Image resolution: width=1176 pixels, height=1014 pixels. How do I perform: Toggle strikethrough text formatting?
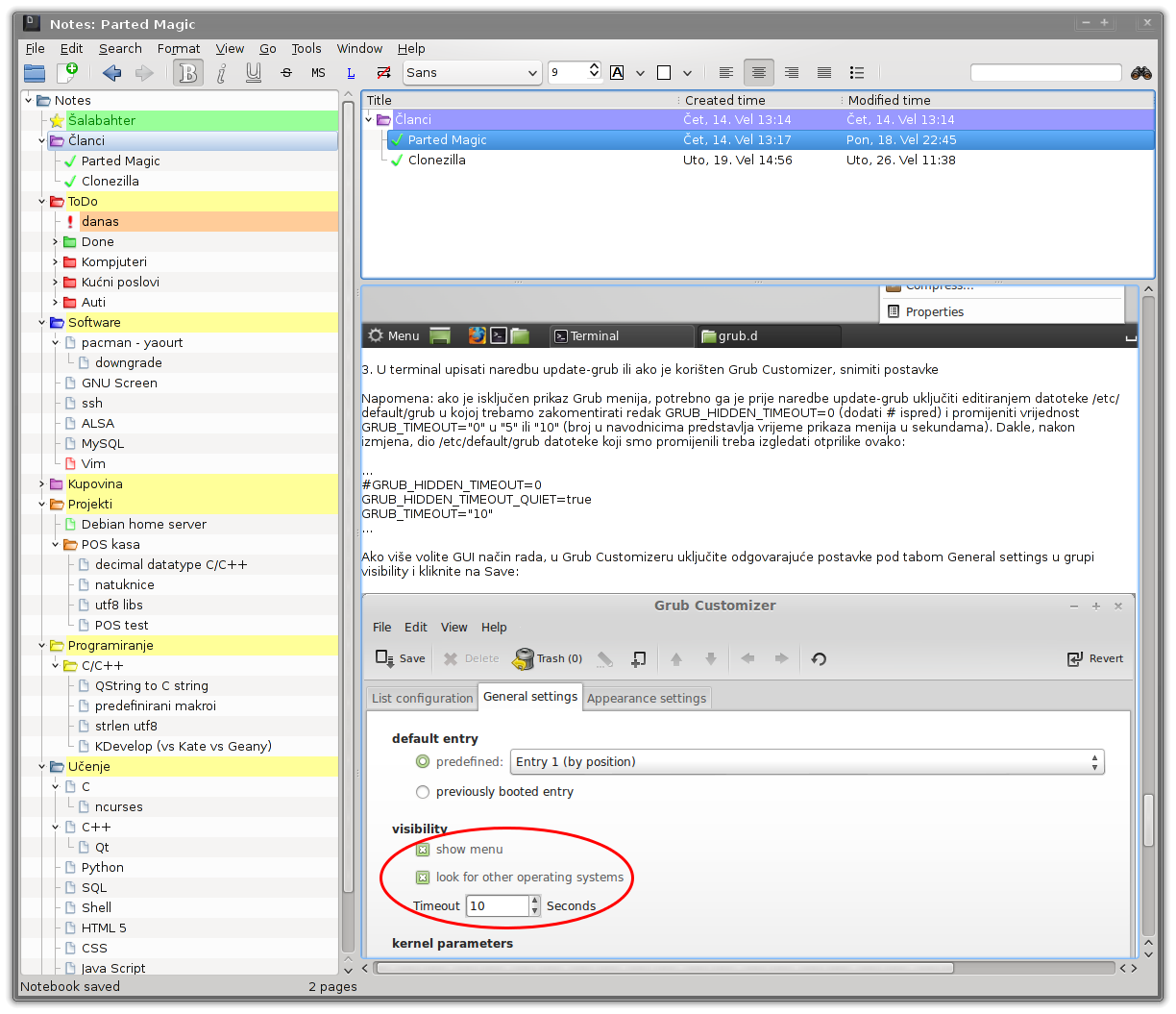click(x=286, y=73)
